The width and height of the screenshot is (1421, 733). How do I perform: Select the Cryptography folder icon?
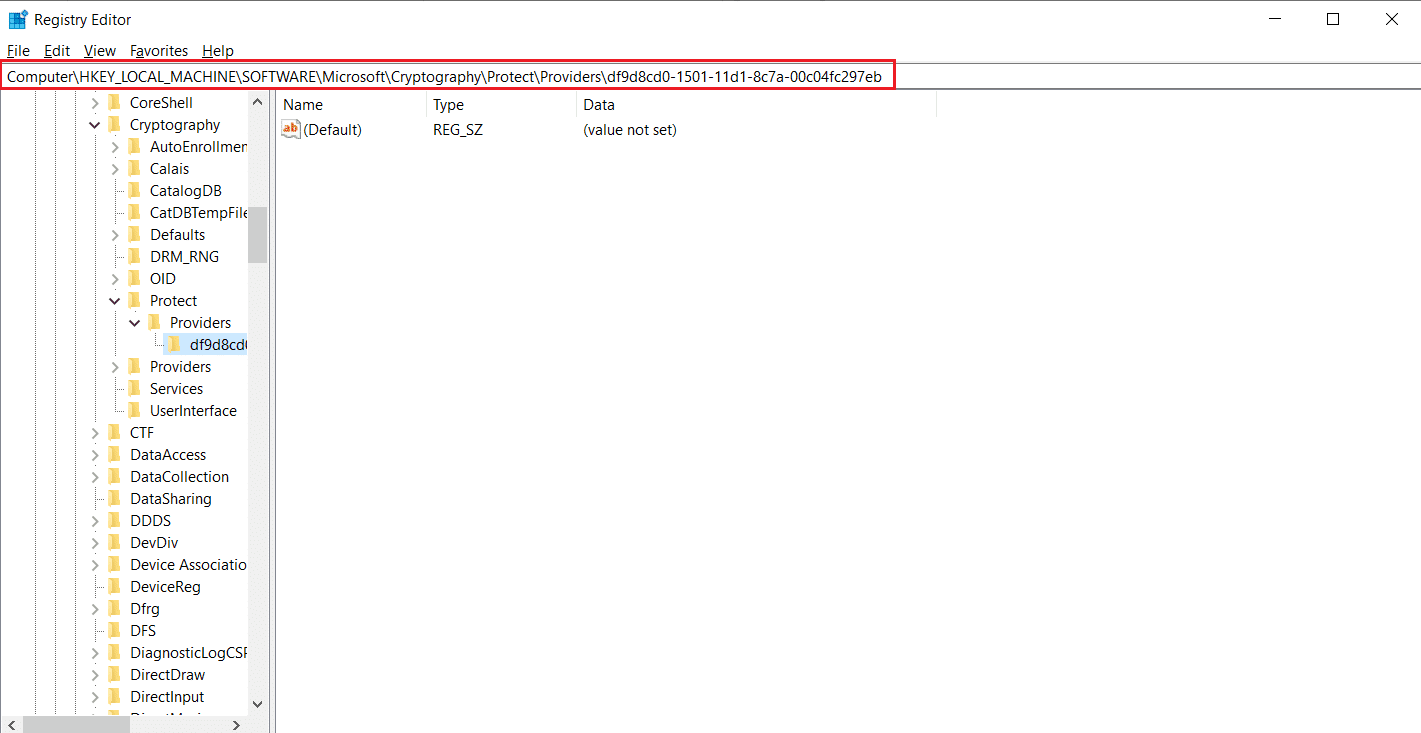point(114,124)
